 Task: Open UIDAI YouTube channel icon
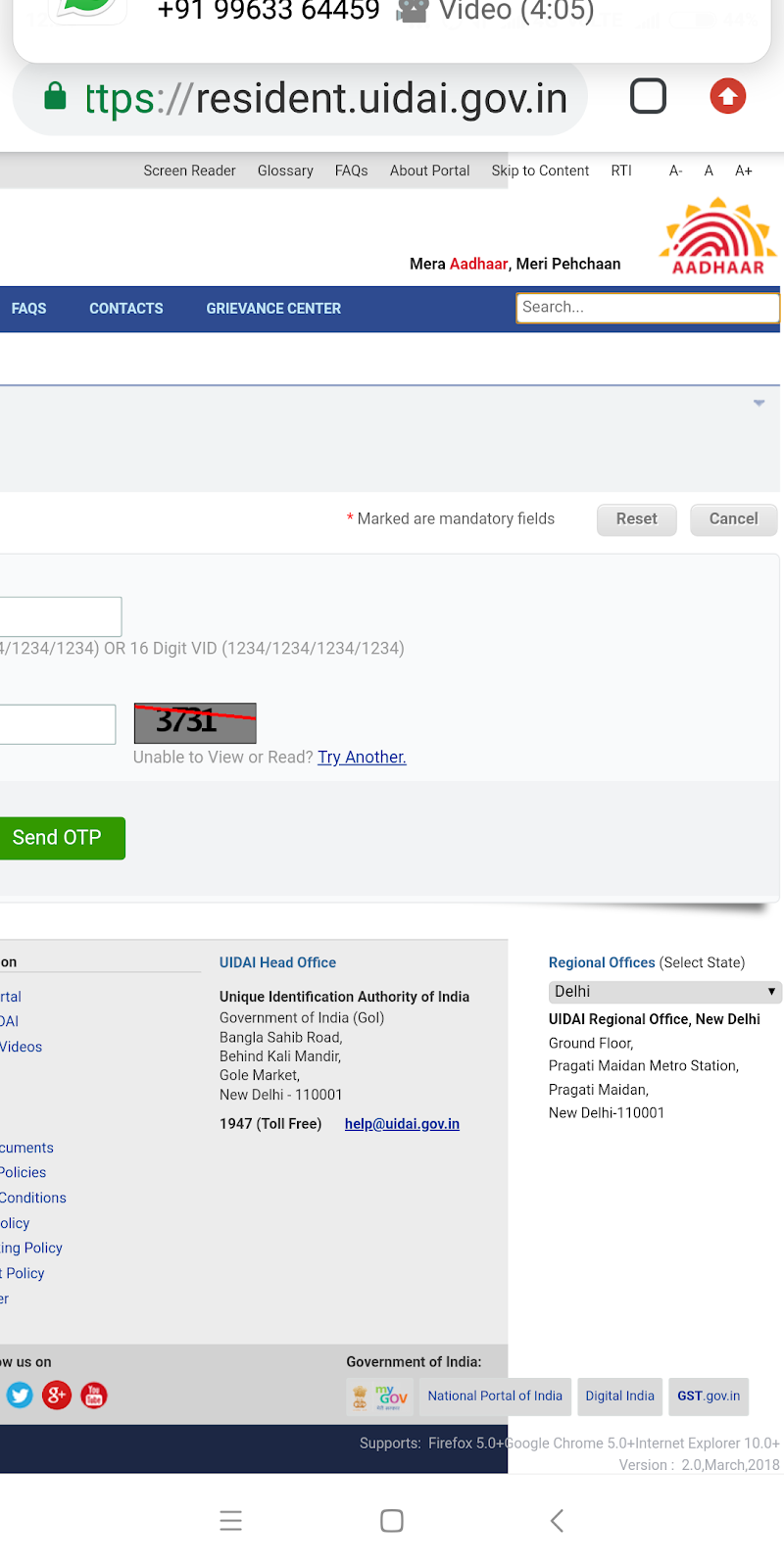[x=94, y=1395]
